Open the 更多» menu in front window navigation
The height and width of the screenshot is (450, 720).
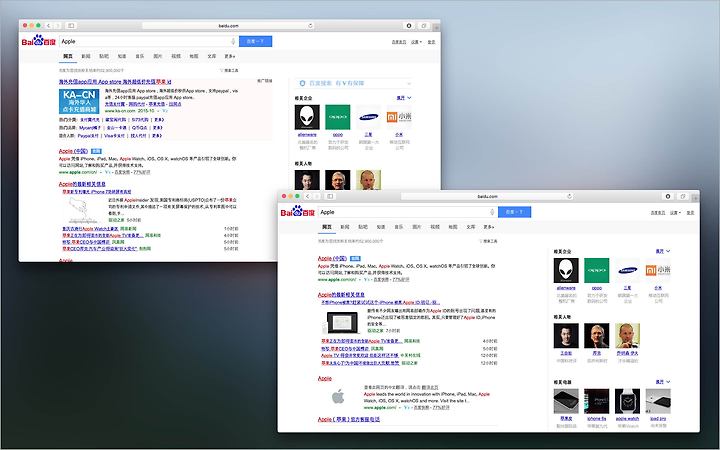[489, 227]
